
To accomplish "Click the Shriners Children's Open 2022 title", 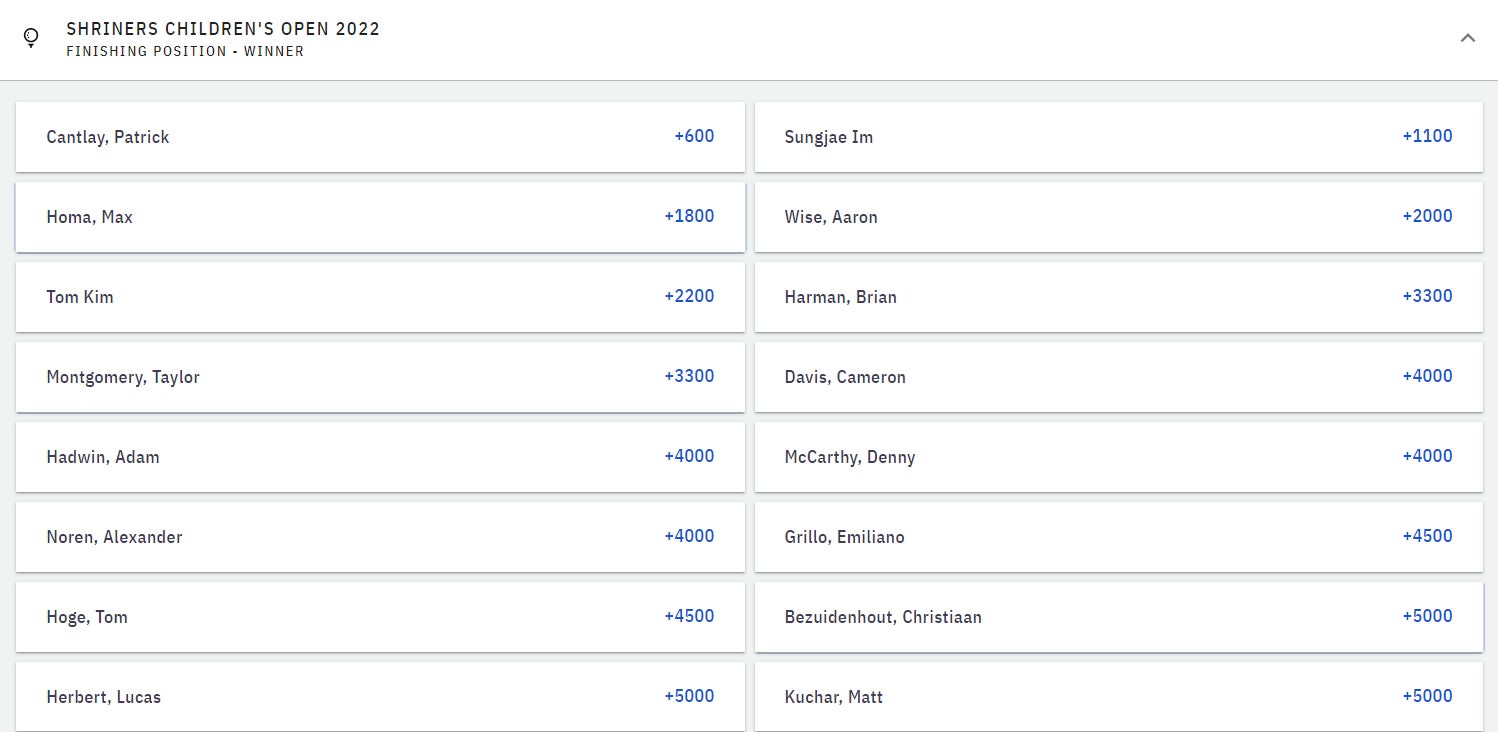I will click(x=223, y=29).
